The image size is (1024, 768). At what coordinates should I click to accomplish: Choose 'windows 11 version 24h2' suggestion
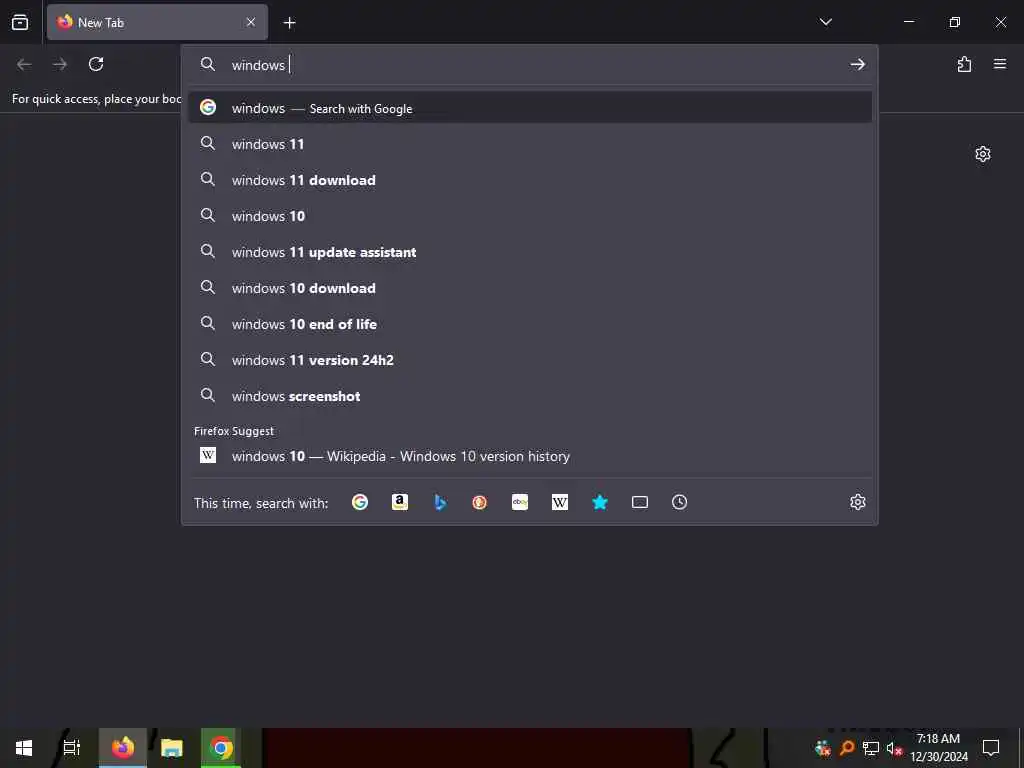point(530,359)
